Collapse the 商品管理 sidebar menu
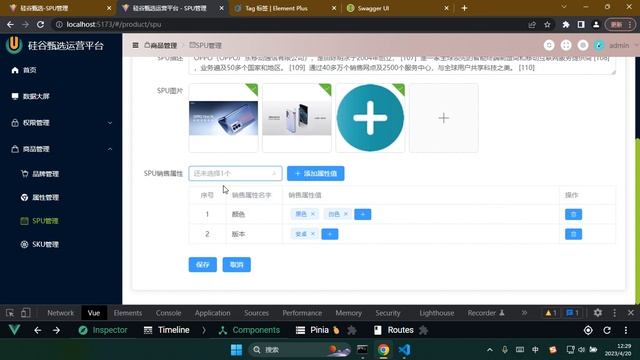Screen dimensions: 640x360 coord(61,149)
